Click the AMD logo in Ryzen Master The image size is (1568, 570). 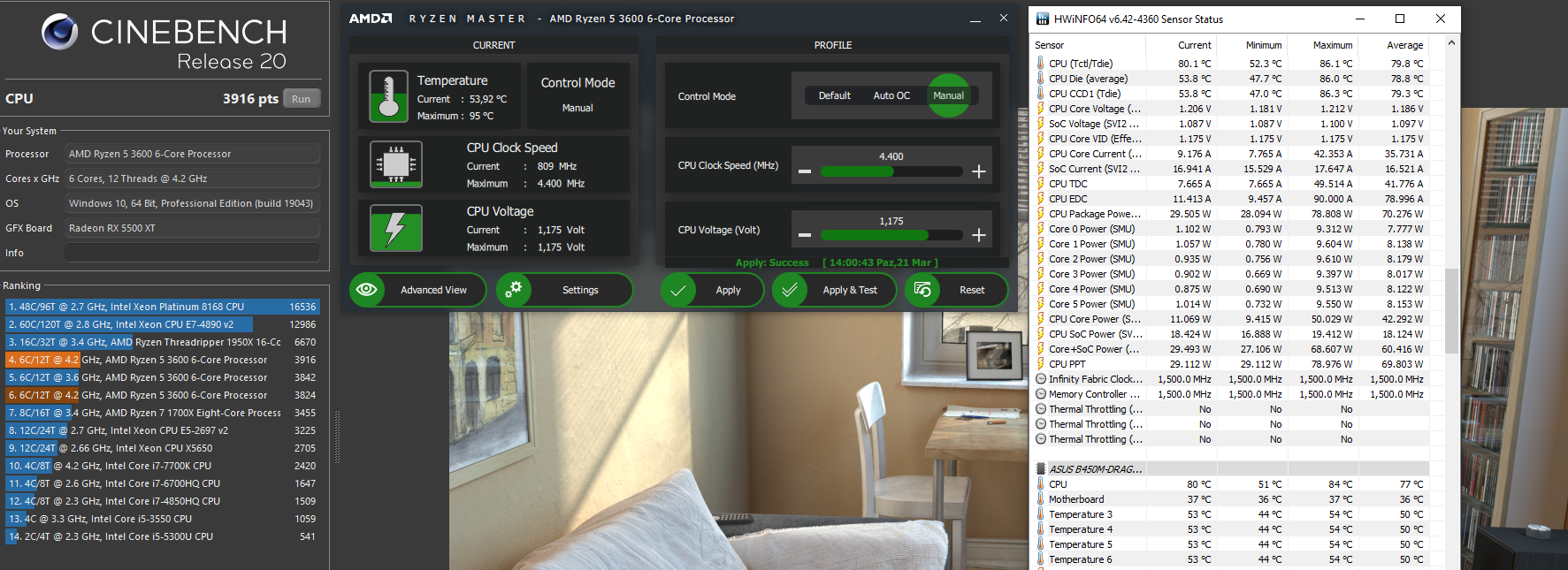click(371, 19)
